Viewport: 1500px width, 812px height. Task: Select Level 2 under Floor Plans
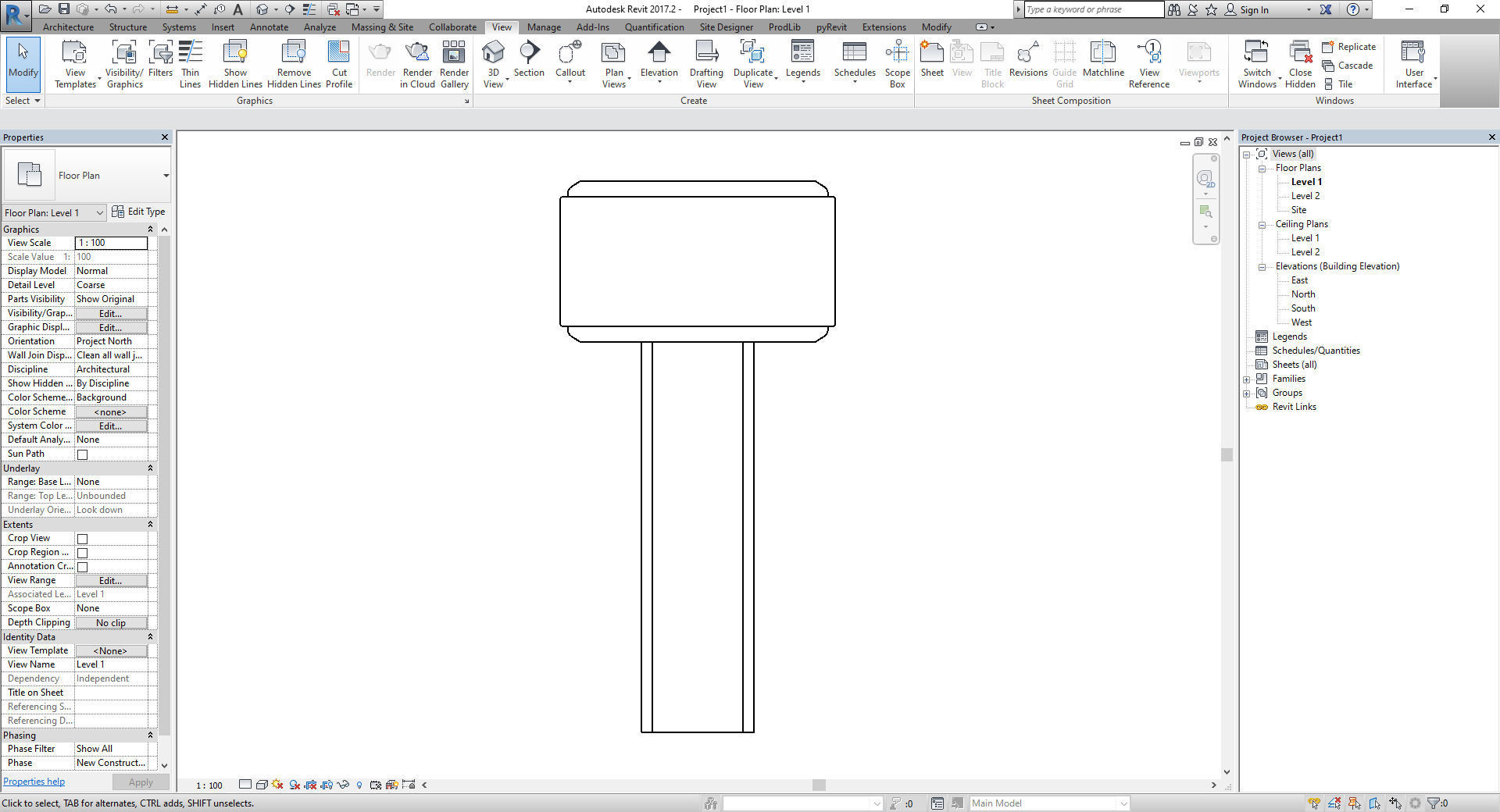1305,196
